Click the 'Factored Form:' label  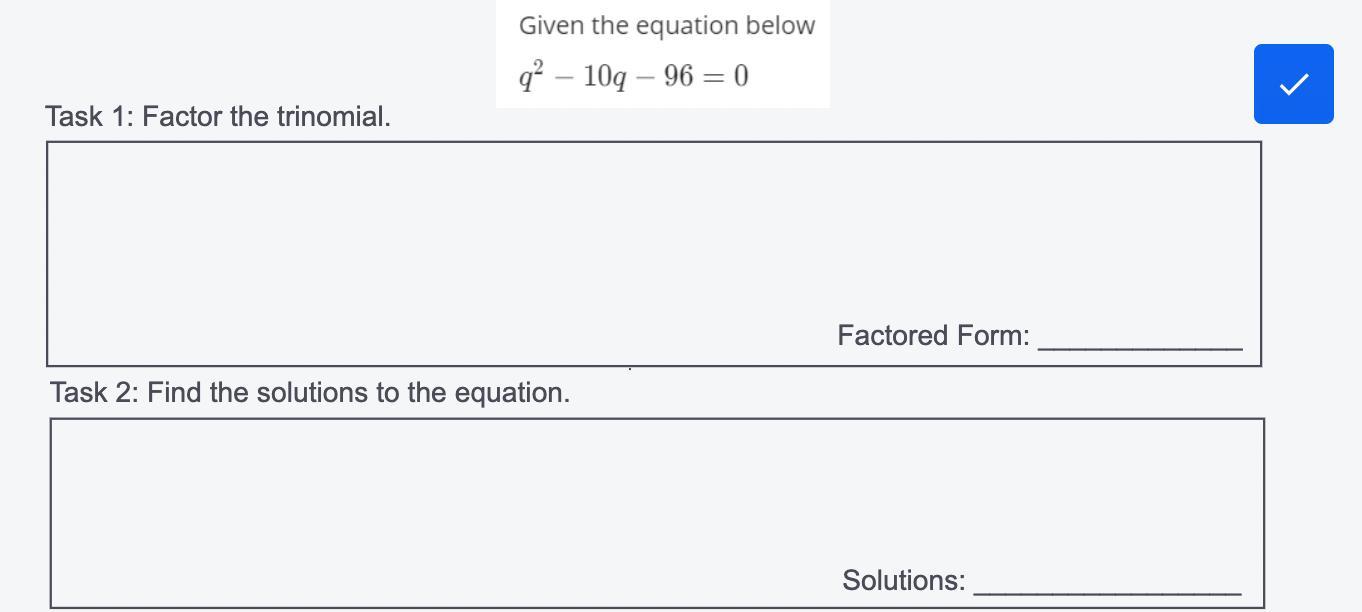934,335
